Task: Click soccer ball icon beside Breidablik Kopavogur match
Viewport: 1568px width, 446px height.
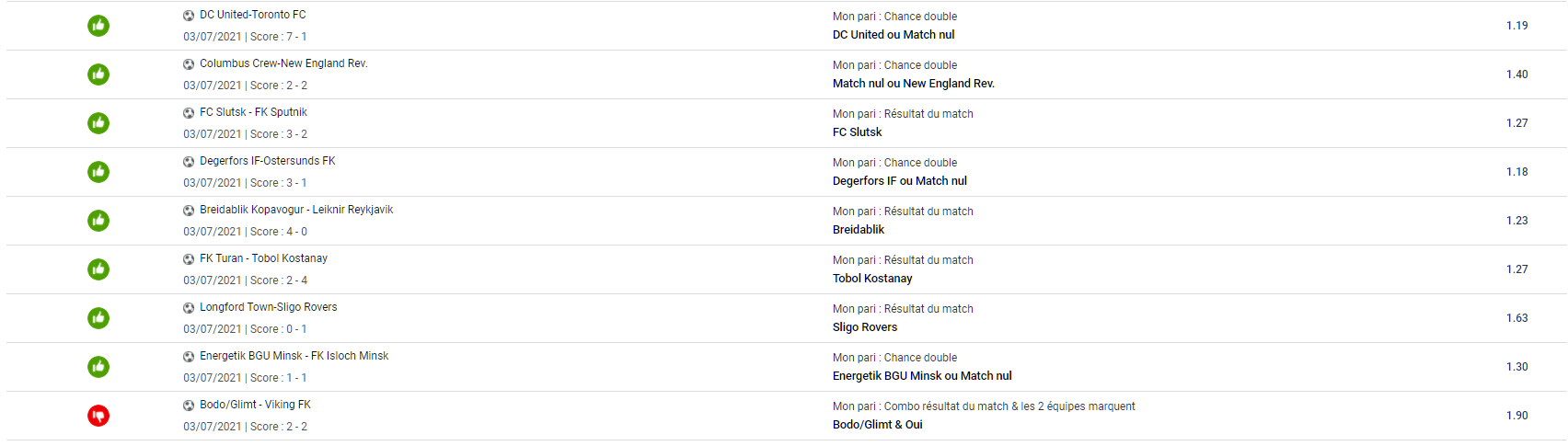Action: pos(189,211)
